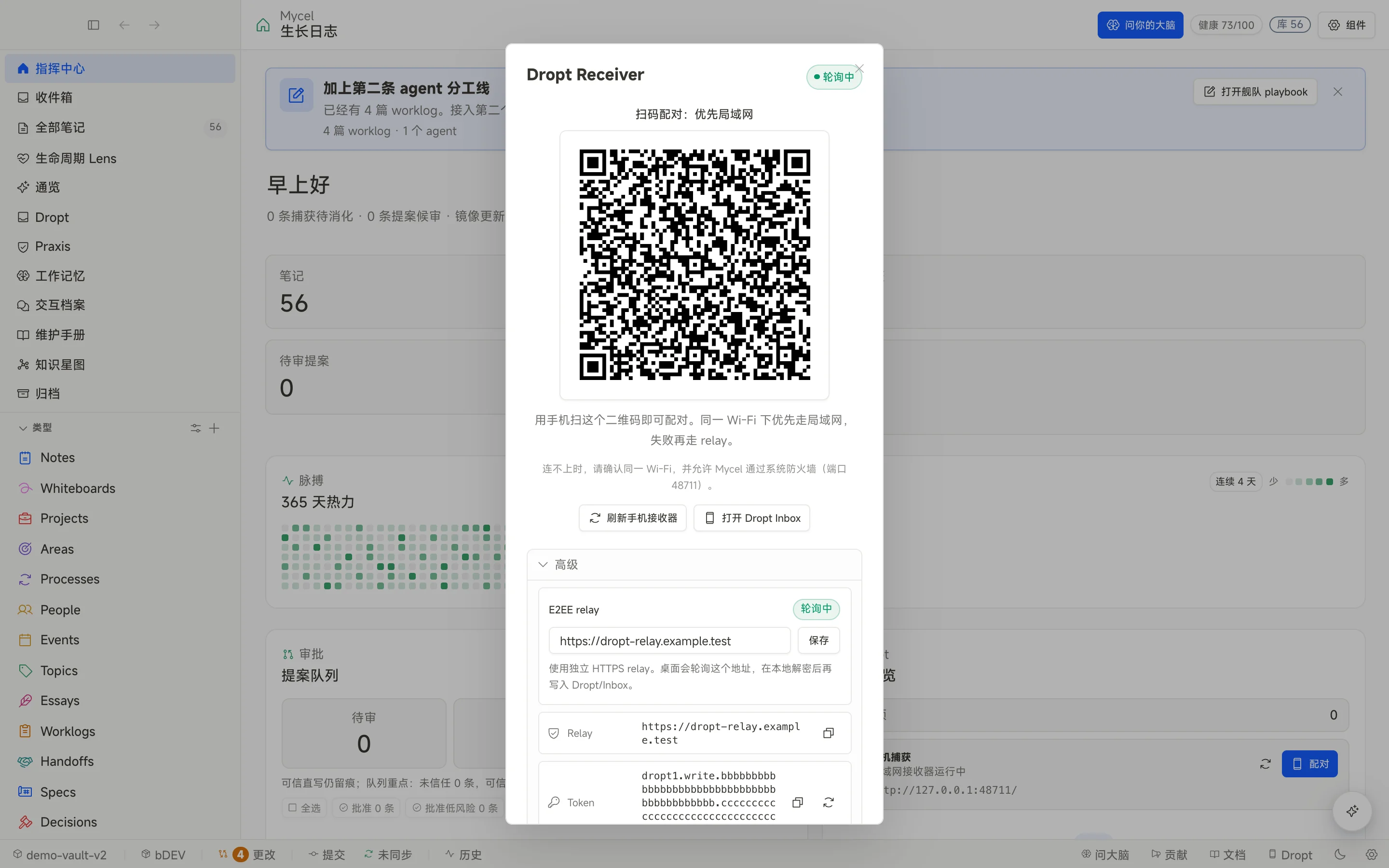Image resolution: width=1389 pixels, height=868 pixels.
Task: Click the E2EE relay URL field
Action: click(x=669, y=641)
